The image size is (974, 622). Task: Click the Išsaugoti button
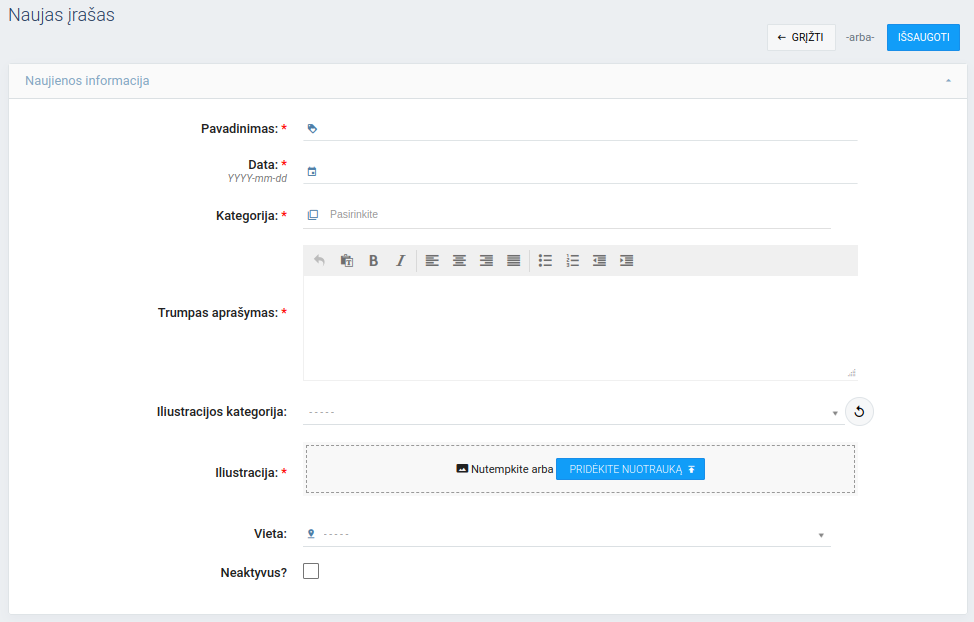[x=922, y=37]
